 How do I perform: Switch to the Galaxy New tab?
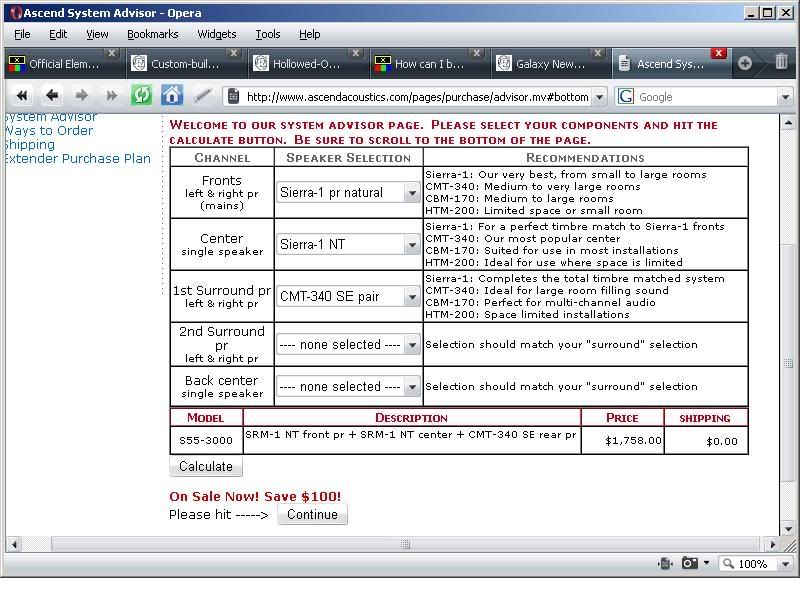[x=549, y=64]
